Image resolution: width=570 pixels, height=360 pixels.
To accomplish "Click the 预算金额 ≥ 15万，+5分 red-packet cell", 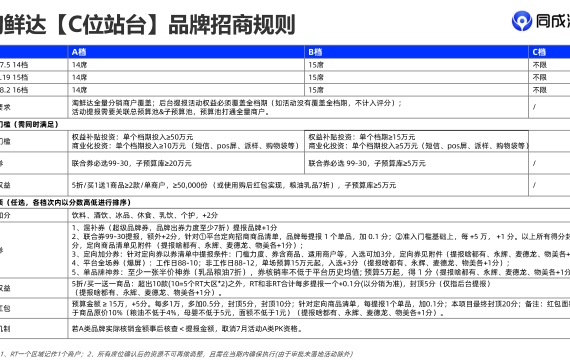I will [319, 308].
